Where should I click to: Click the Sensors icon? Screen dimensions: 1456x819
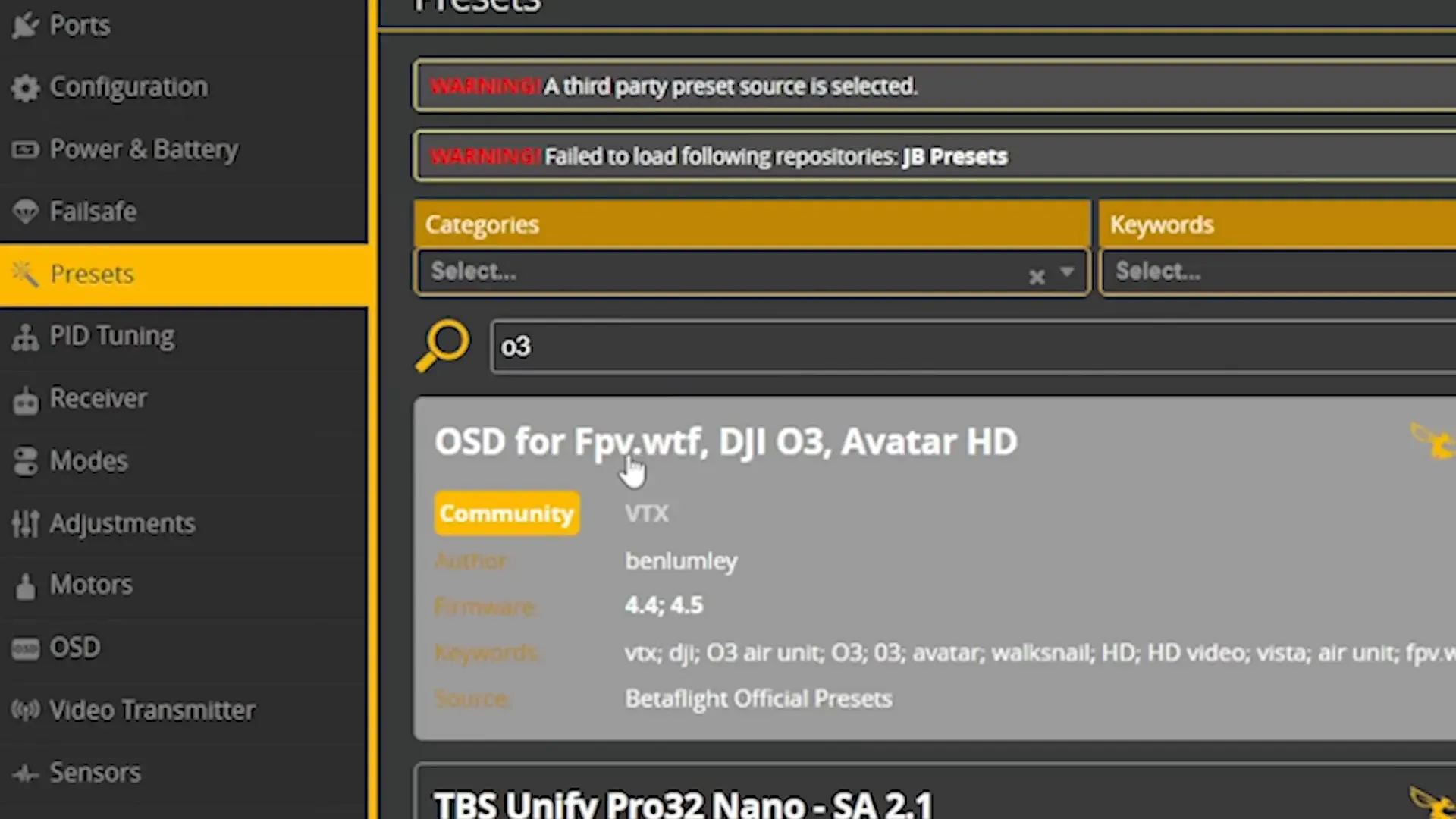(25, 773)
